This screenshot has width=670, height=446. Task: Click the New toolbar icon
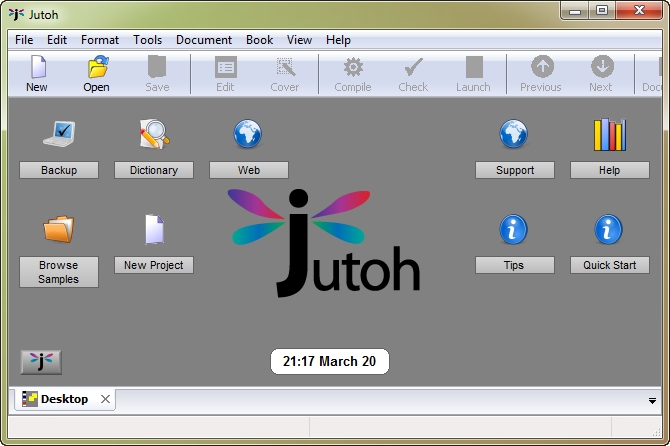pos(38,67)
